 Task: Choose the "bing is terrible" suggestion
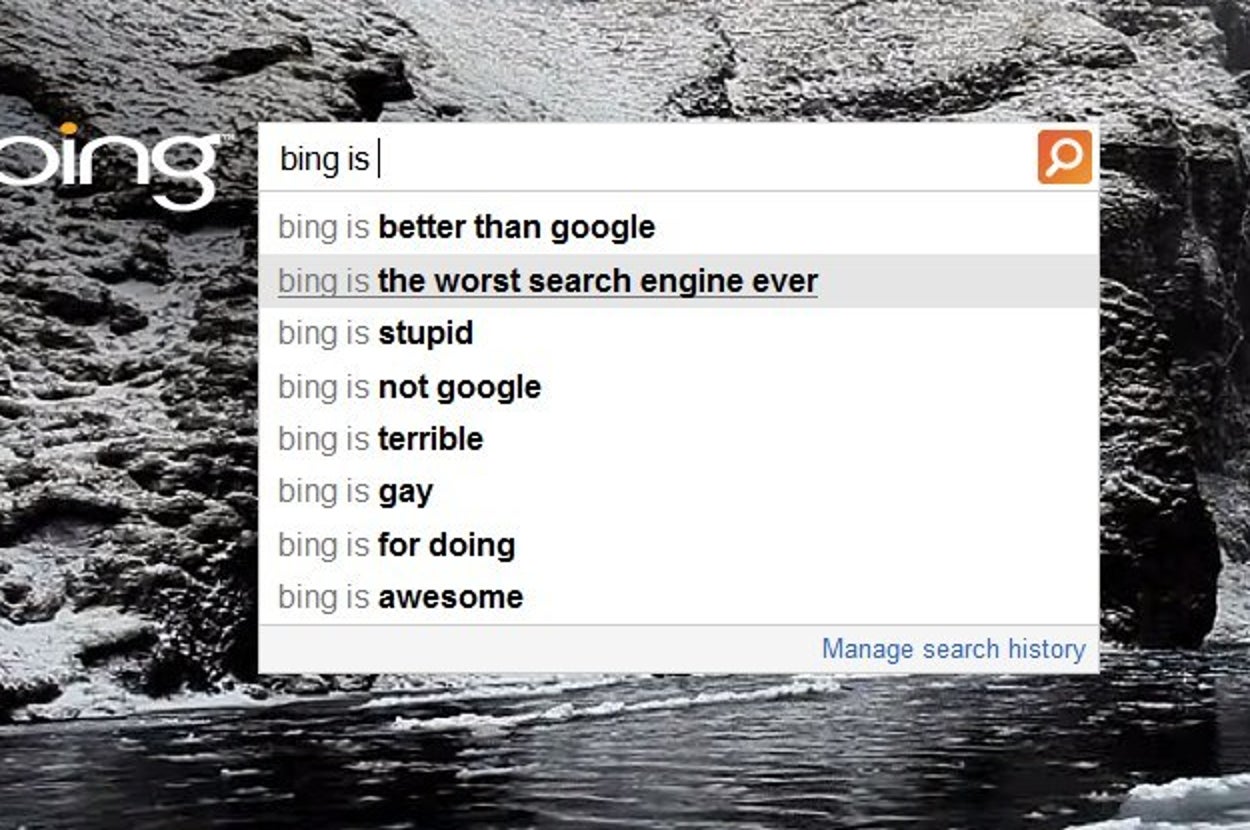pyautogui.click(x=381, y=439)
